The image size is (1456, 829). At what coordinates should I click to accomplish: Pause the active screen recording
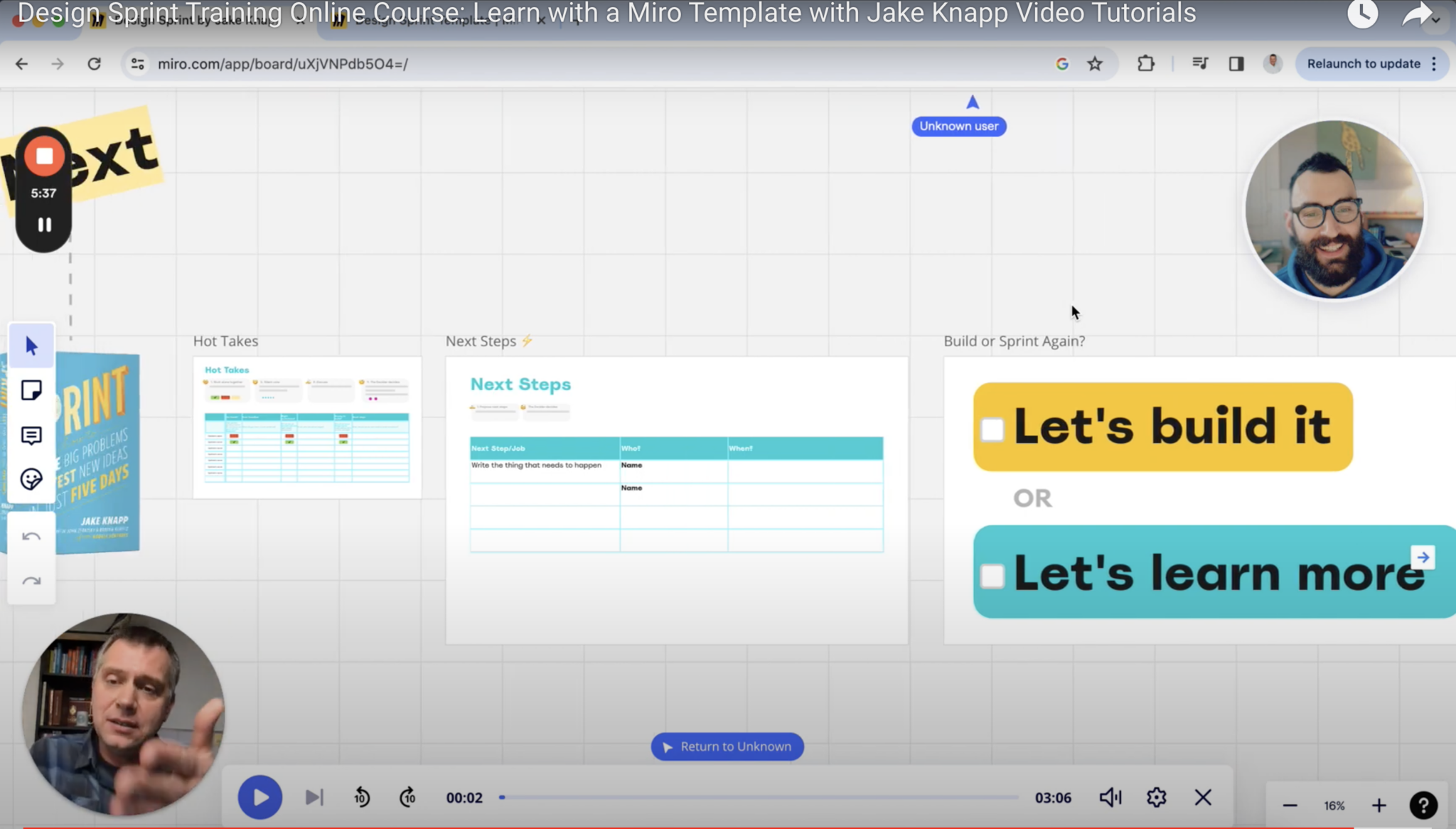coord(43,225)
